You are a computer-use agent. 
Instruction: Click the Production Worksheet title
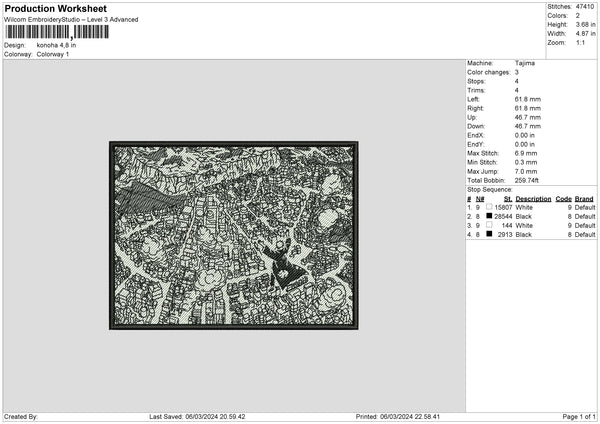55,8
